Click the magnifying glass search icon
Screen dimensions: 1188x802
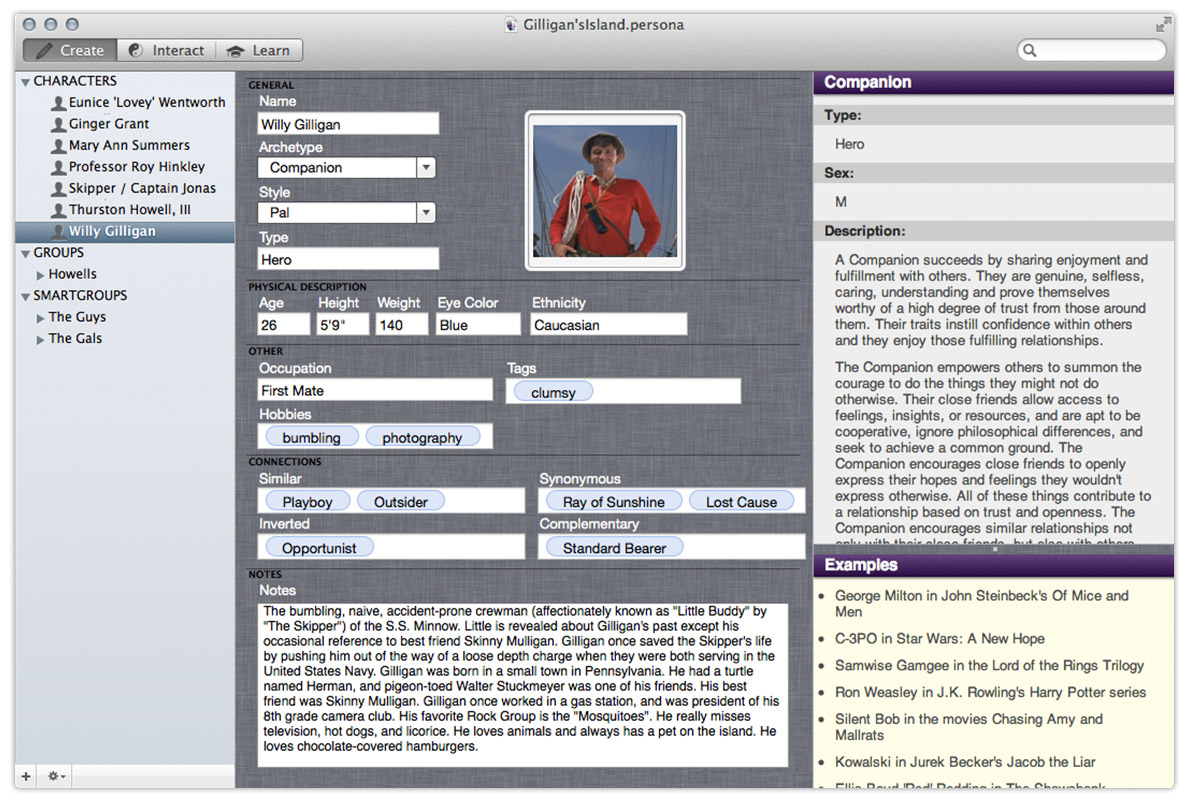[x=1030, y=51]
